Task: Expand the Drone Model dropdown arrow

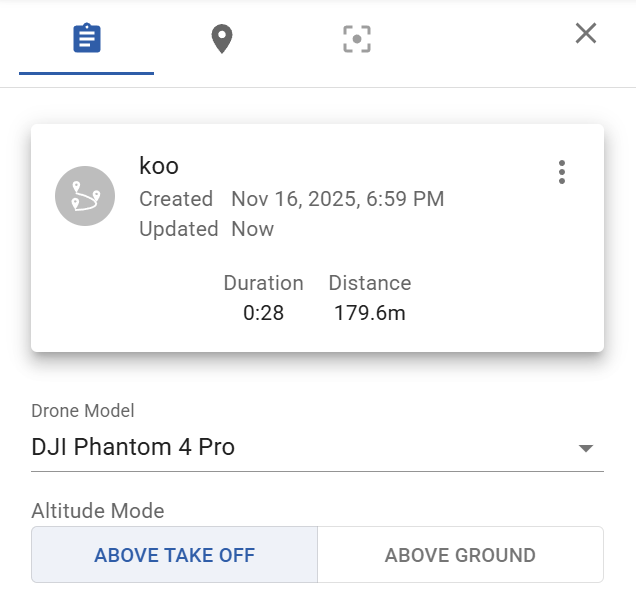Action: 586,448
